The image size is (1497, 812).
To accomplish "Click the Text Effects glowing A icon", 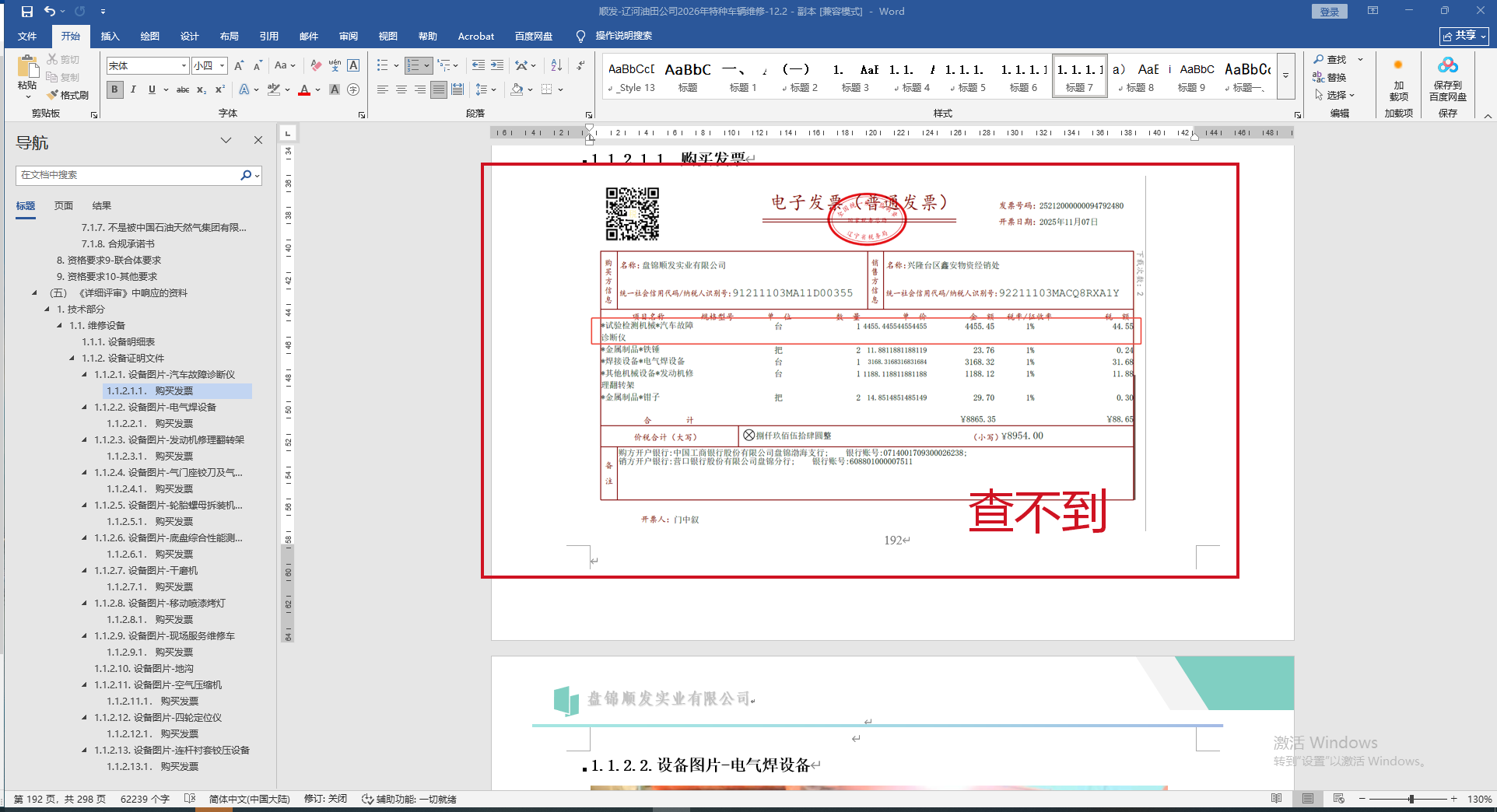I will pos(244,89).
